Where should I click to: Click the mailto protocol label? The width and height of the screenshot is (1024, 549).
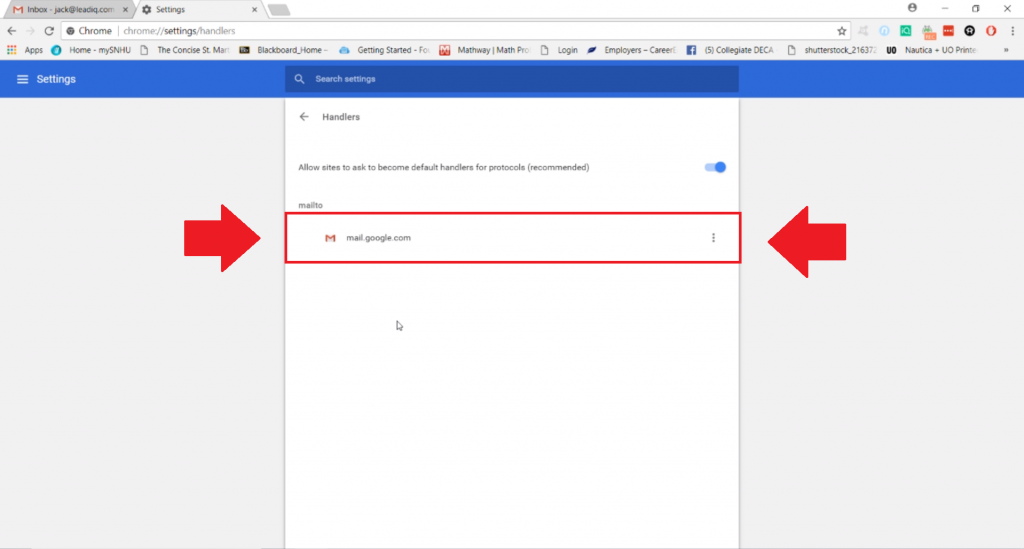pyautogui.click(x=310, y=205)
